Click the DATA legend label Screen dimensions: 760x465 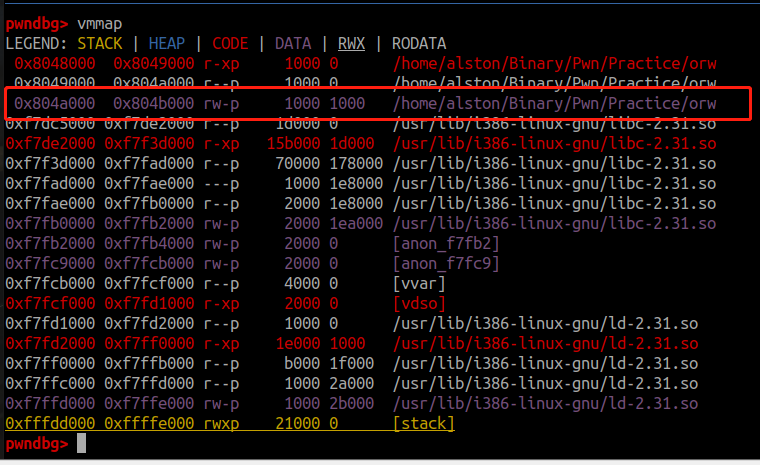(293, 43)
